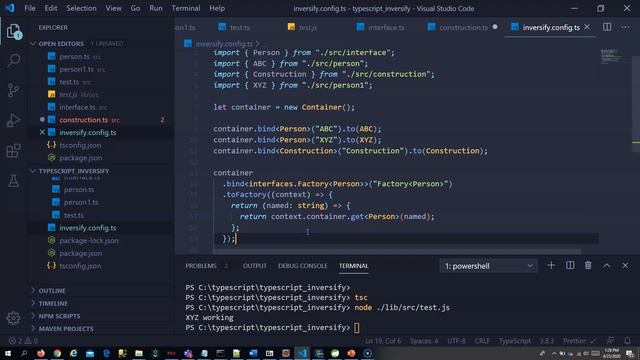640x360 pixels.
Task: Expand the NPM SCRIPTS section
Action: [59, 316]
